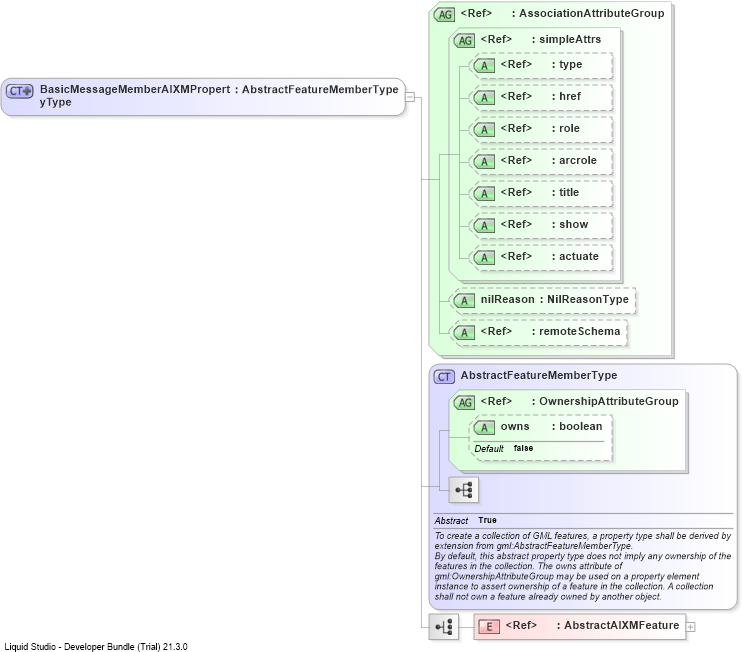This screenshot has height=652, width=742.
Task: Select the ': OwnershipAttributeGroup' label
Action: 605,402
